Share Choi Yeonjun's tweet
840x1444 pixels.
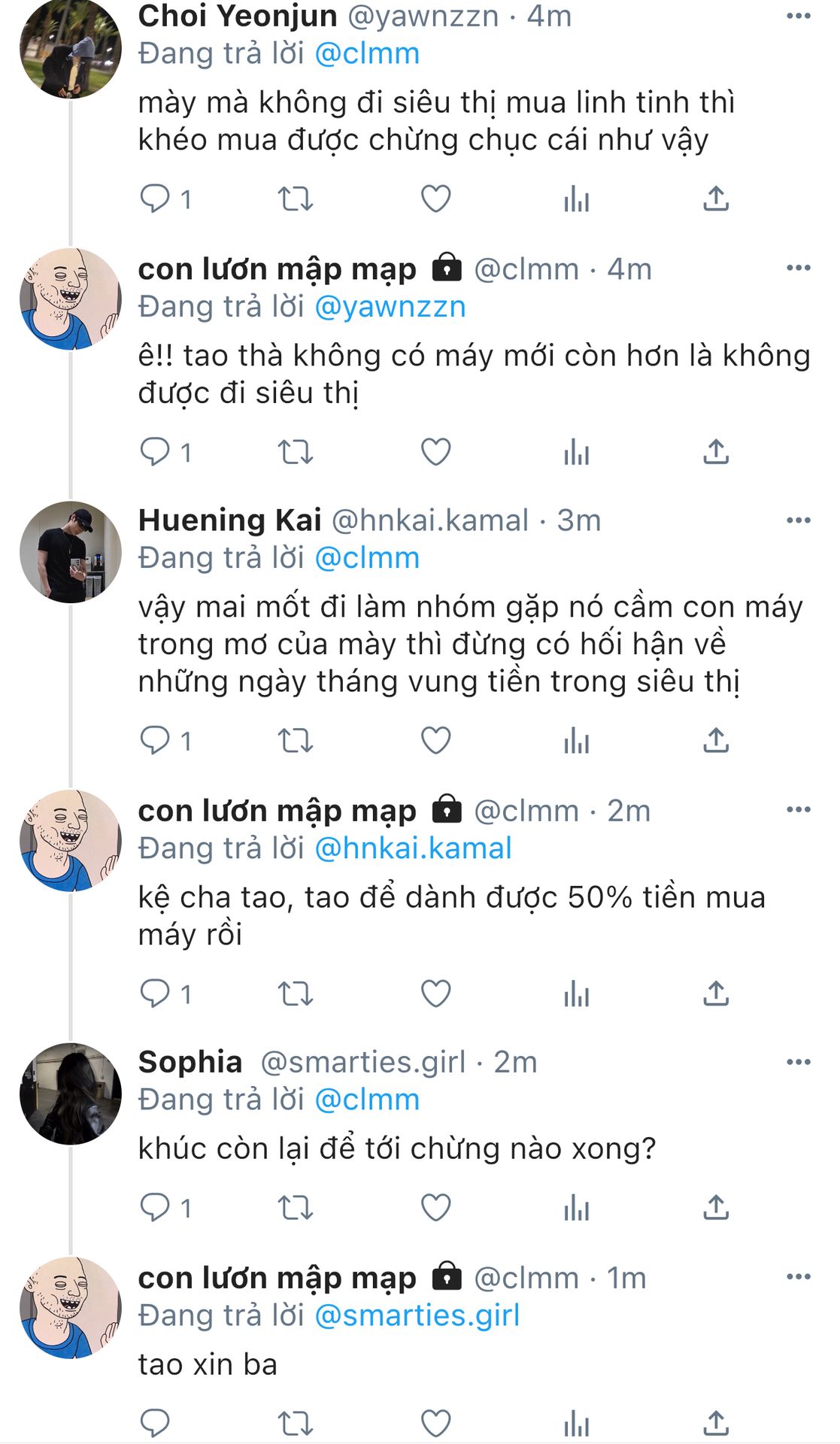click(716, 199)
